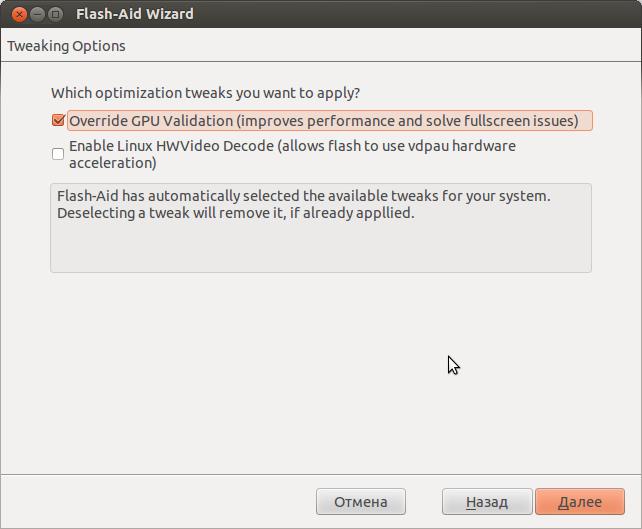642x529 pixels.
Task: Click the "Tweaking Options" page heading
Action: [66, 46]
